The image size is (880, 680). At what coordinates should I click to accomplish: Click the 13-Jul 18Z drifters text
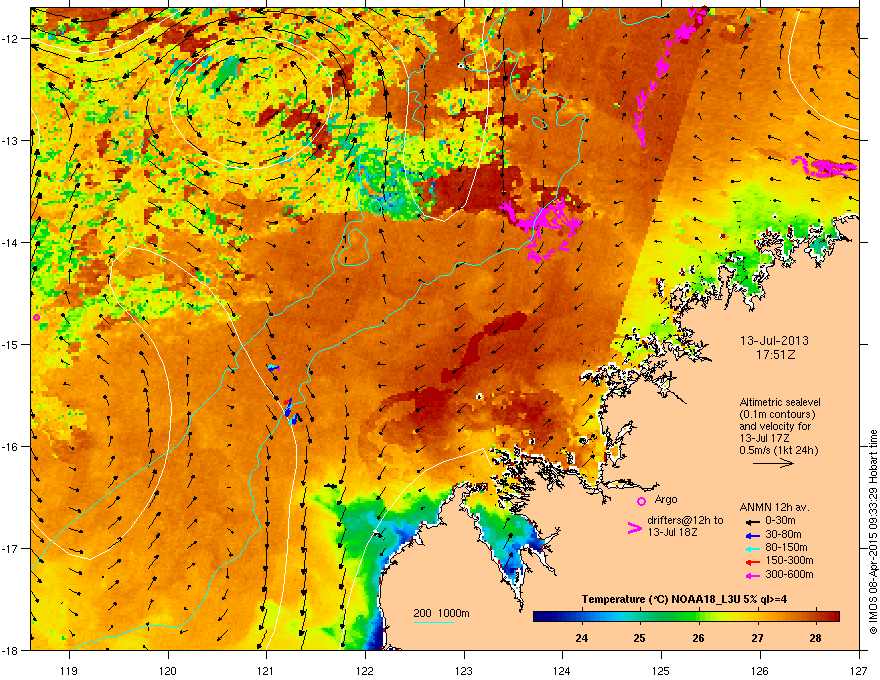coord(672,532)
